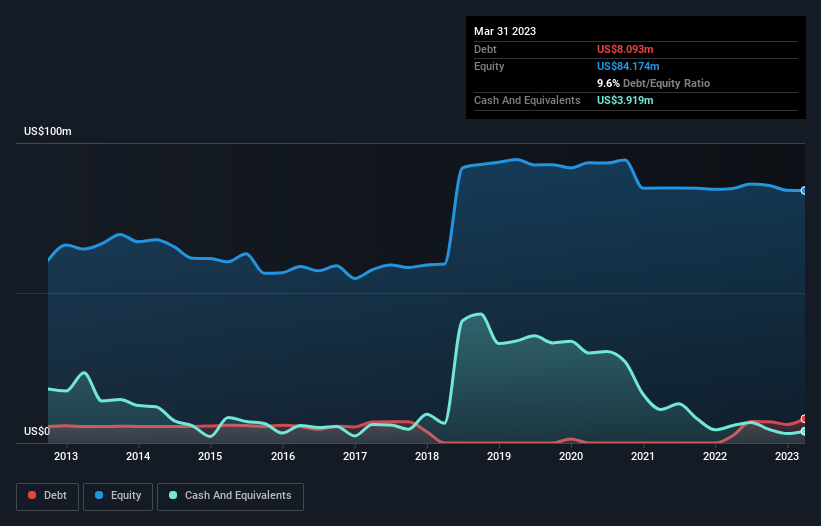The height and width of the screenshot is (526, 821).
Task: Click the 2014 x-axis label
Action: tap(138, 456)
